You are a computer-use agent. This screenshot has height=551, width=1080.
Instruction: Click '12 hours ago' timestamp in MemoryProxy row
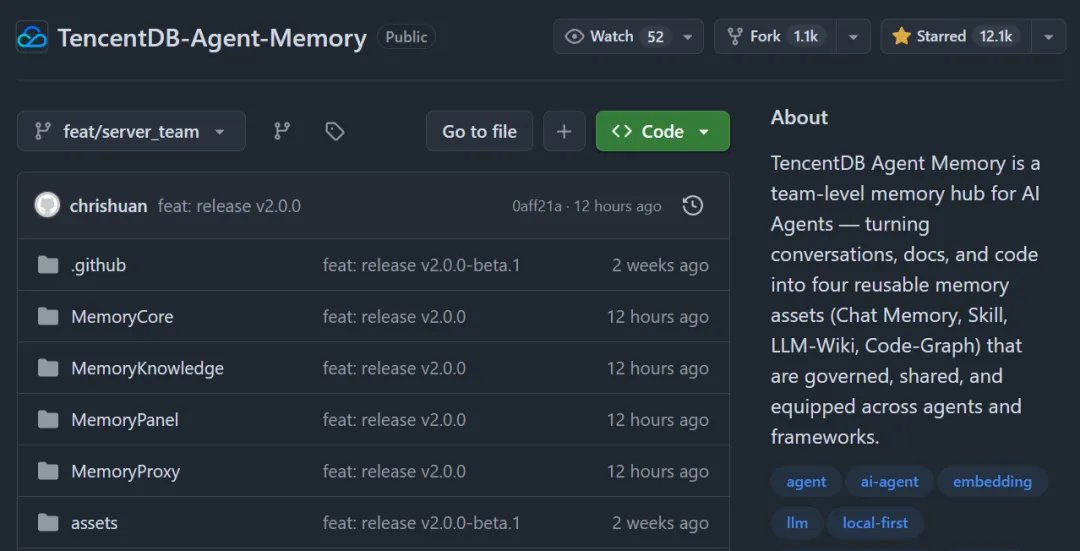pyautogui.click(x=657, y=472)
